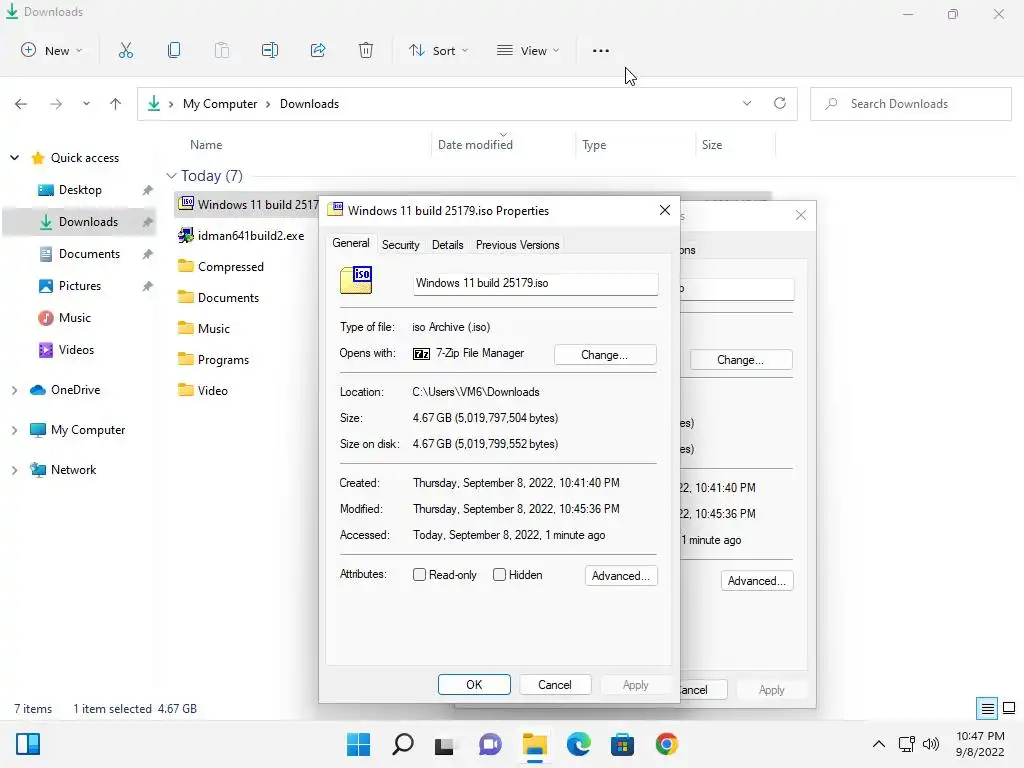The height and width of the screenshot is (768, 1024).
Task: Go up one folder level arrow
Action: [116, 104]
